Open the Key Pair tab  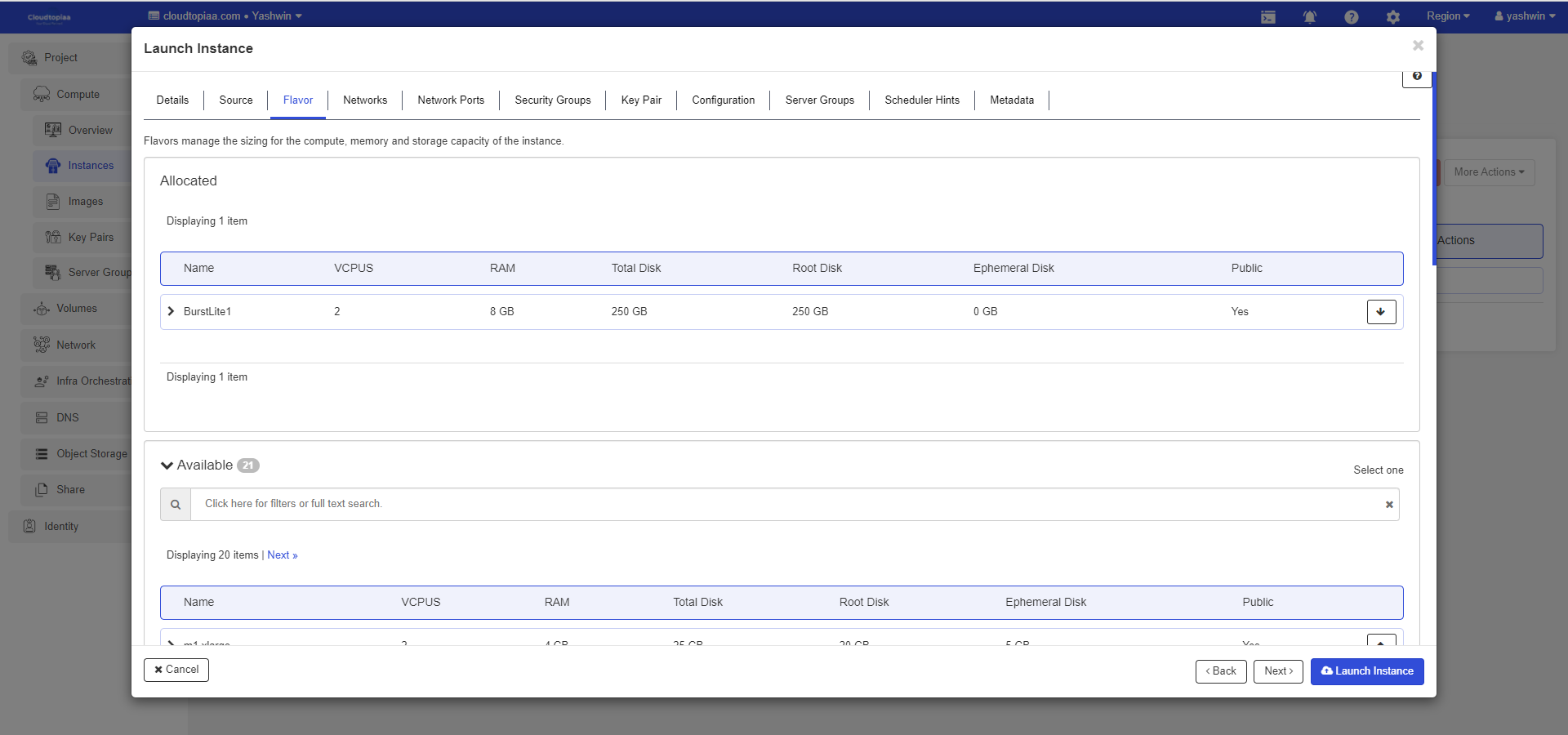tap(641, 100)
